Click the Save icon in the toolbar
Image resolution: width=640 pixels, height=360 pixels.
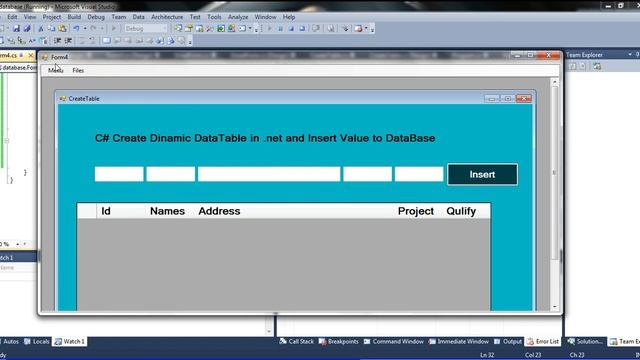16,29
